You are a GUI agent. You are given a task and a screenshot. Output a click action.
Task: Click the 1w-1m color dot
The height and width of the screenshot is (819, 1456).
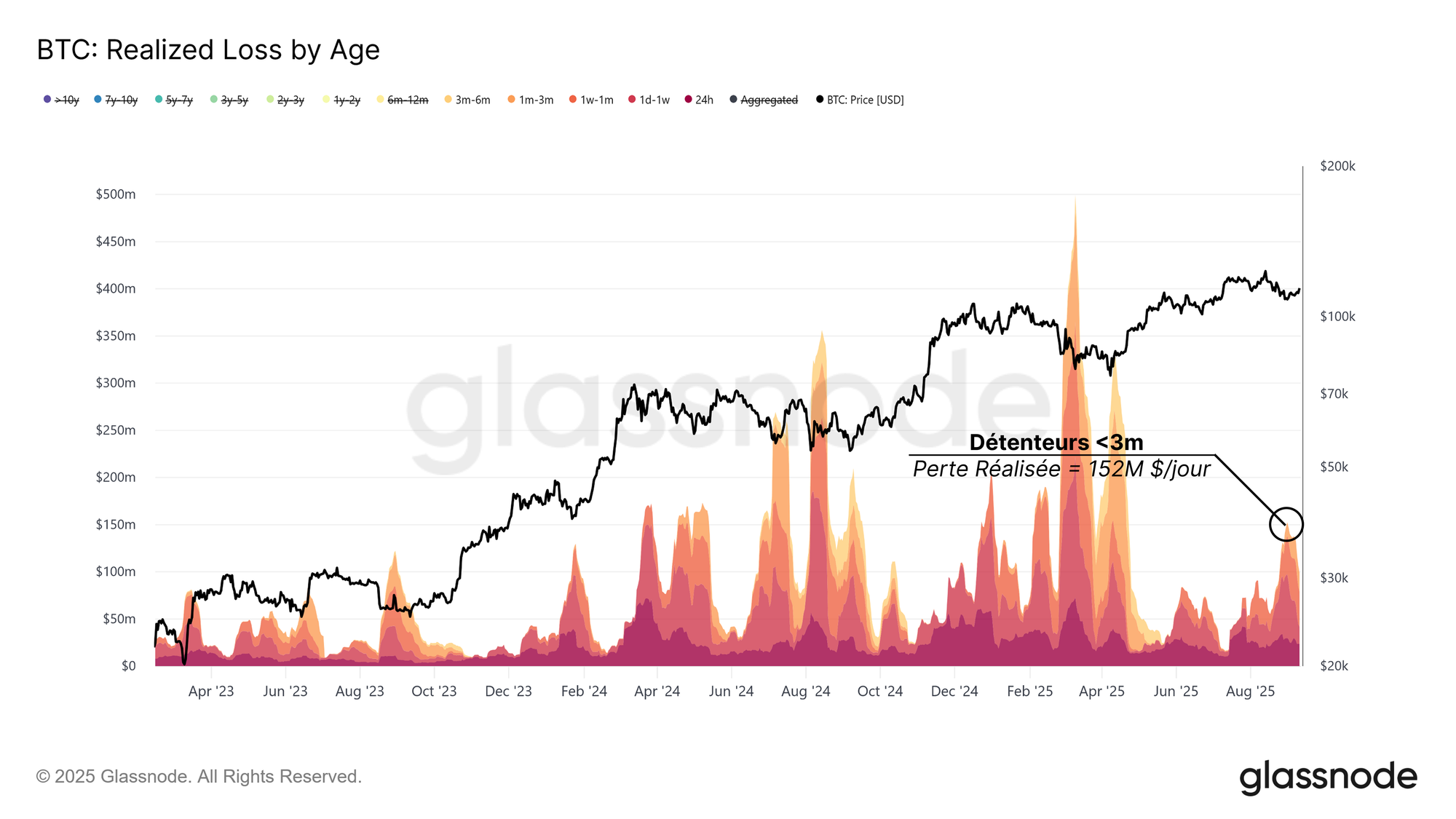point(573,99)
